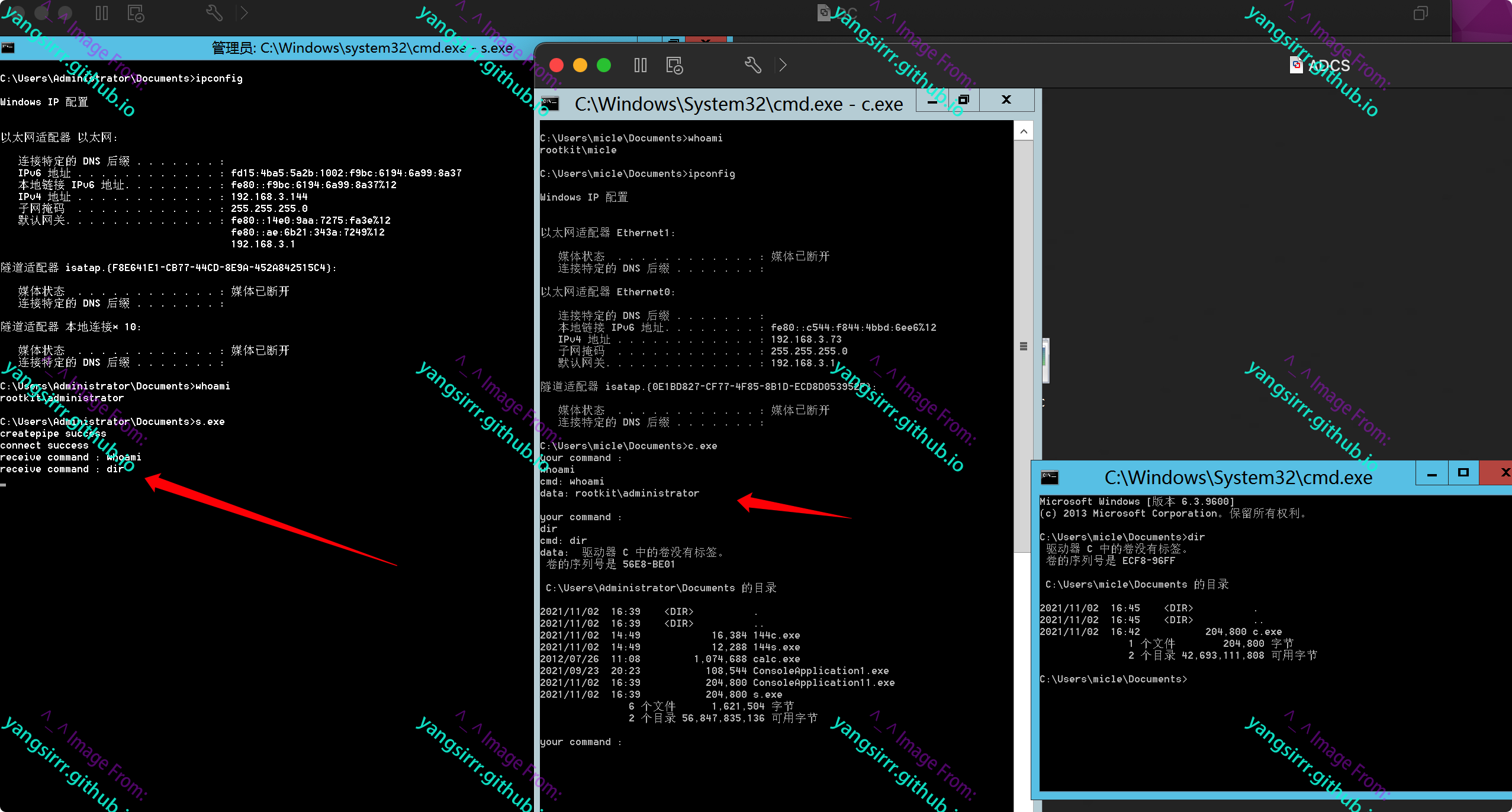The height and width of the screenshot is (812, 1512).
Task: Open snapshots icon in background DC window
Action: (x=136, y=13)
